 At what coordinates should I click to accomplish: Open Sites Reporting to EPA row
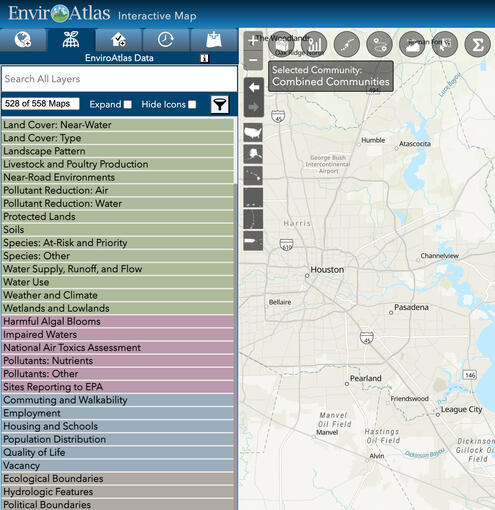[x=118, y=387]
